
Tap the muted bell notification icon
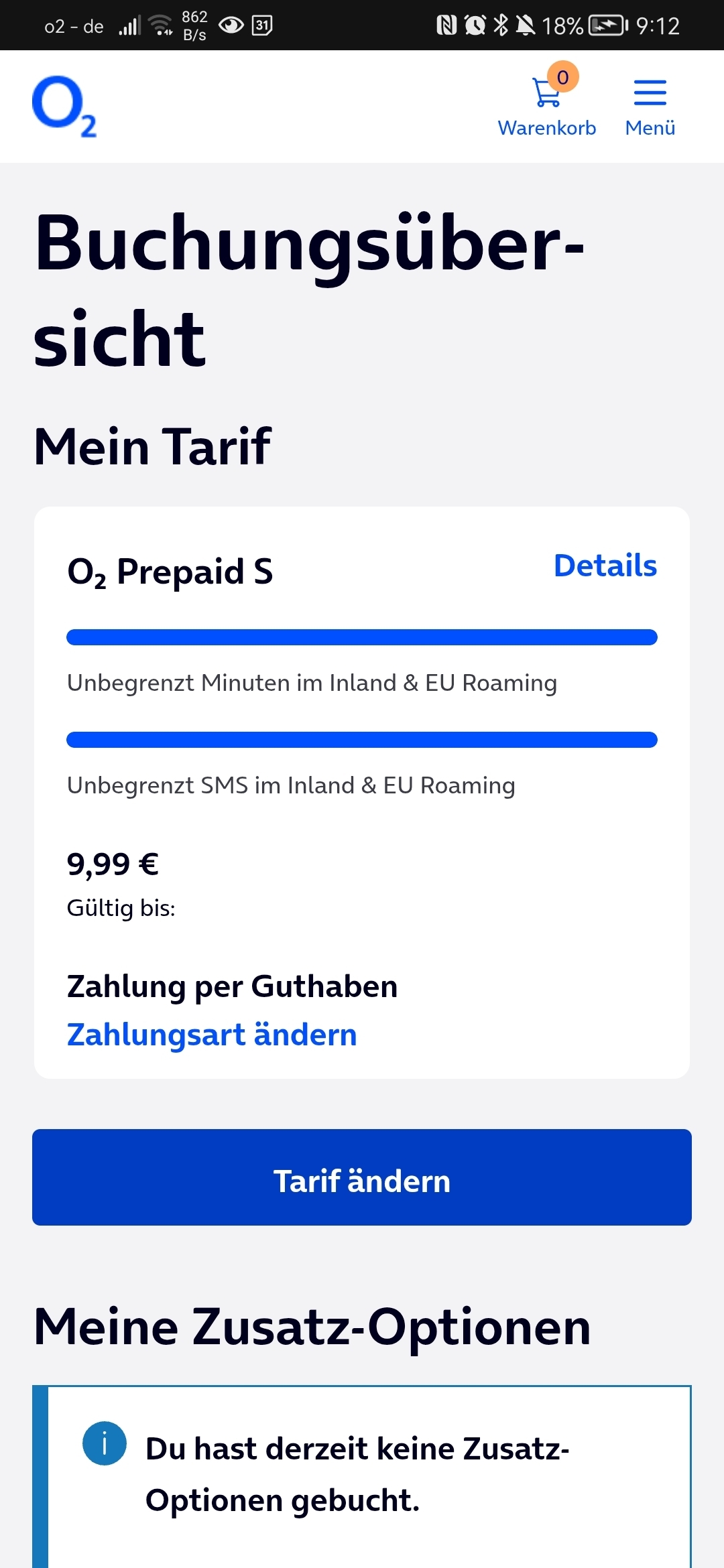[526, 25]
